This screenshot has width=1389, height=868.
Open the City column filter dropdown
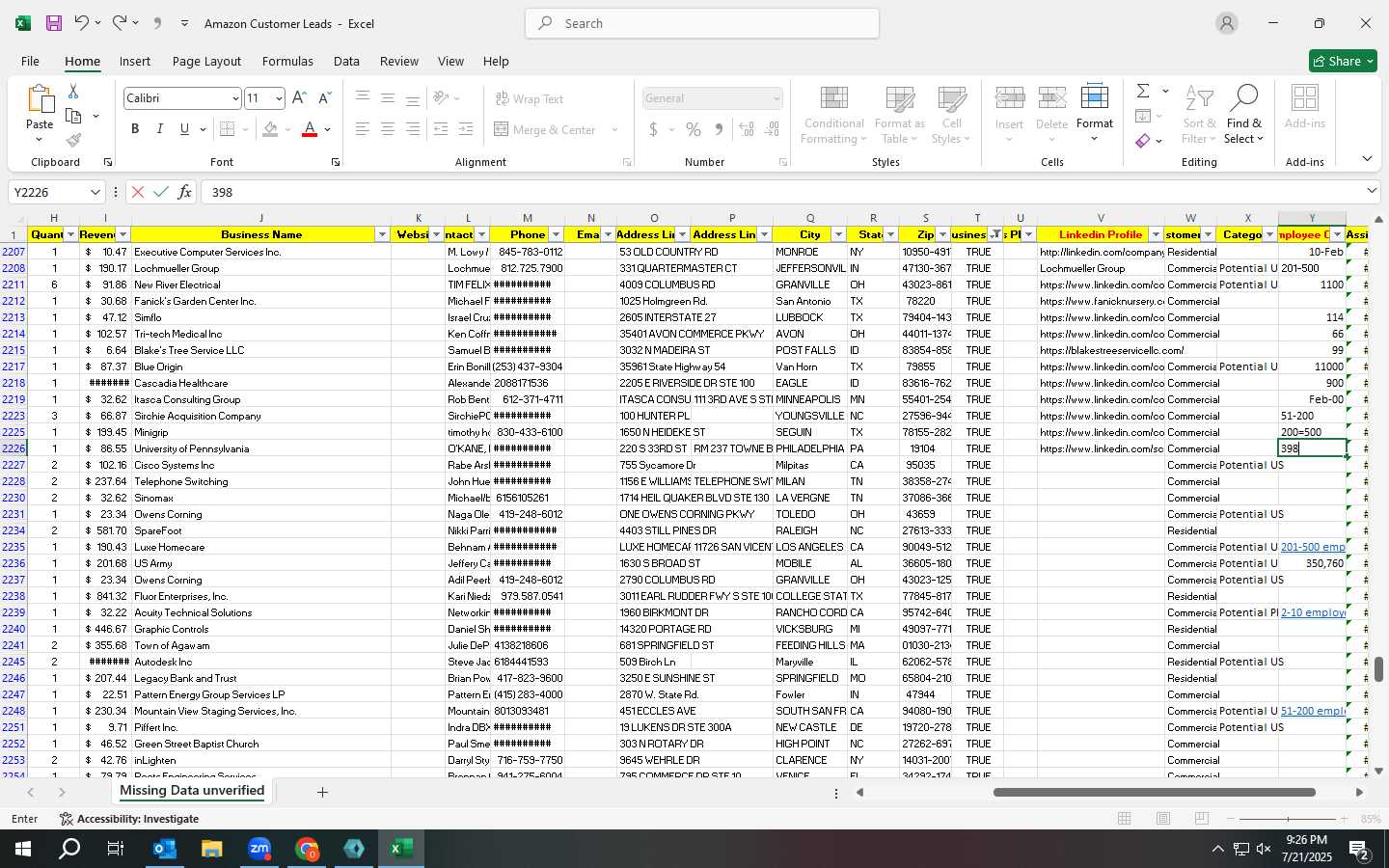pos(838,234)
